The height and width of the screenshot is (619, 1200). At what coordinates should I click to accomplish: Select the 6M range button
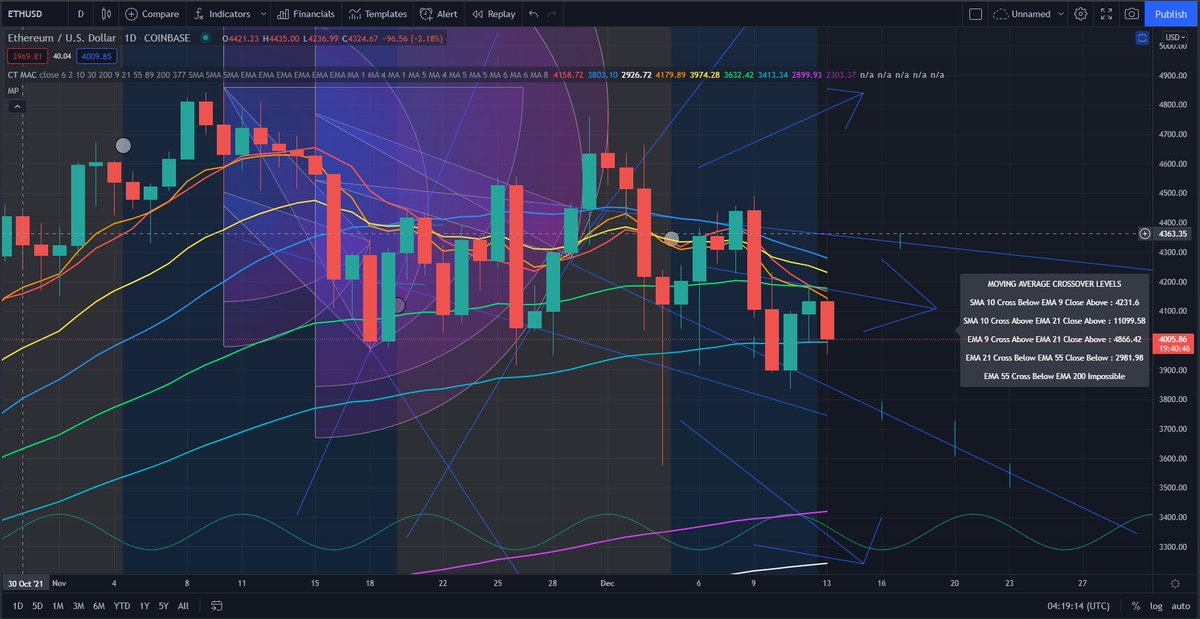tap(99, 605)
